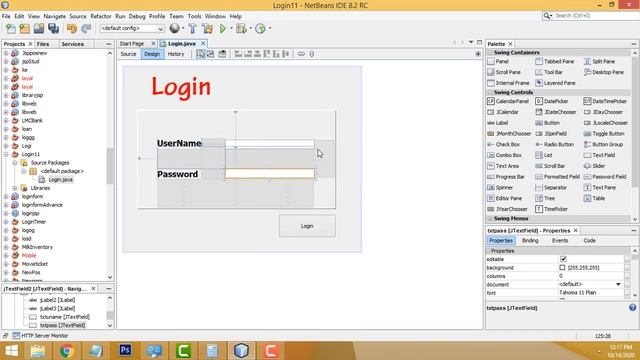
Task: Open the Tools menu
Action: click(194, 16)
